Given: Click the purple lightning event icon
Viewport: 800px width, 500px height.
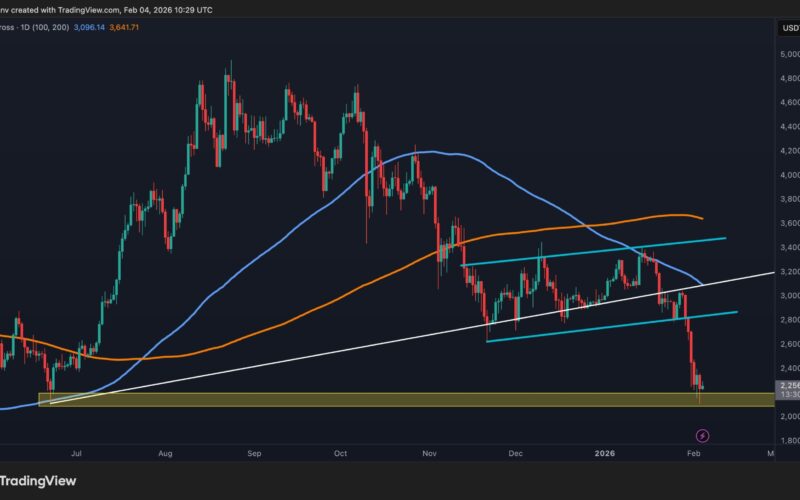Looking at the screenshot, I should (x=702, y=436).
